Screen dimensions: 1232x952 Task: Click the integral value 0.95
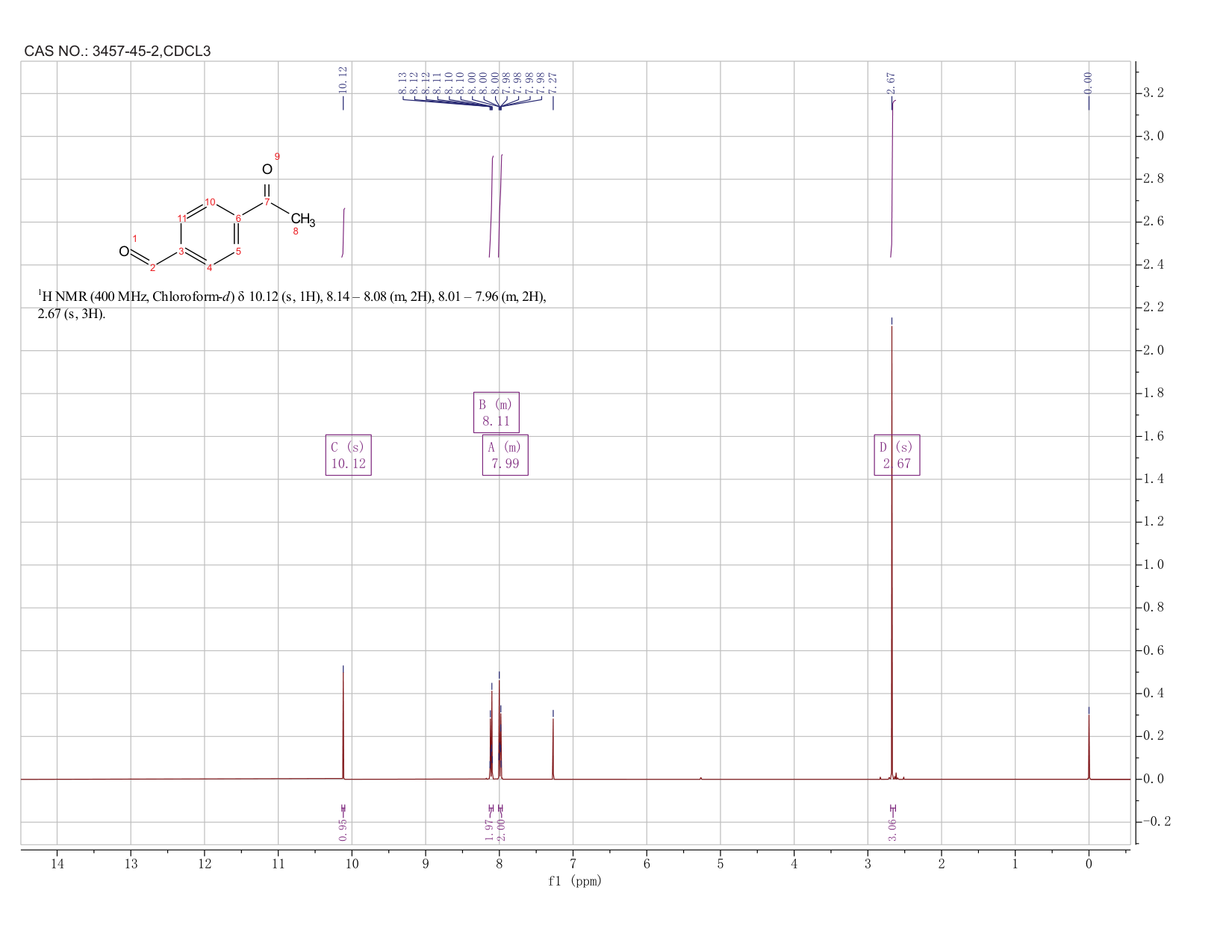[343, 829]
